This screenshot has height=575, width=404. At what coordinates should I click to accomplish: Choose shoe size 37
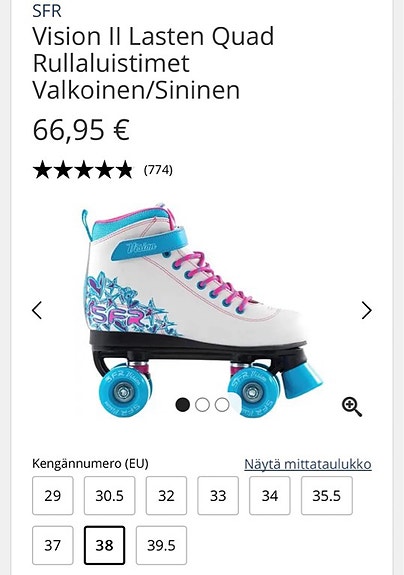point(53,545)
